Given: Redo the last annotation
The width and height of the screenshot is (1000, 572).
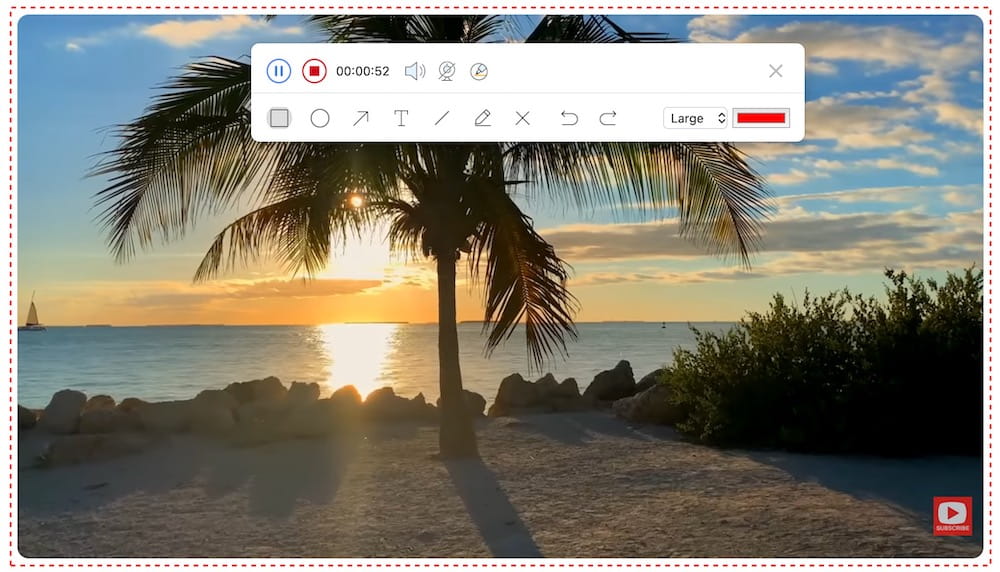Looking at the screenshot, I should [608, 118].
